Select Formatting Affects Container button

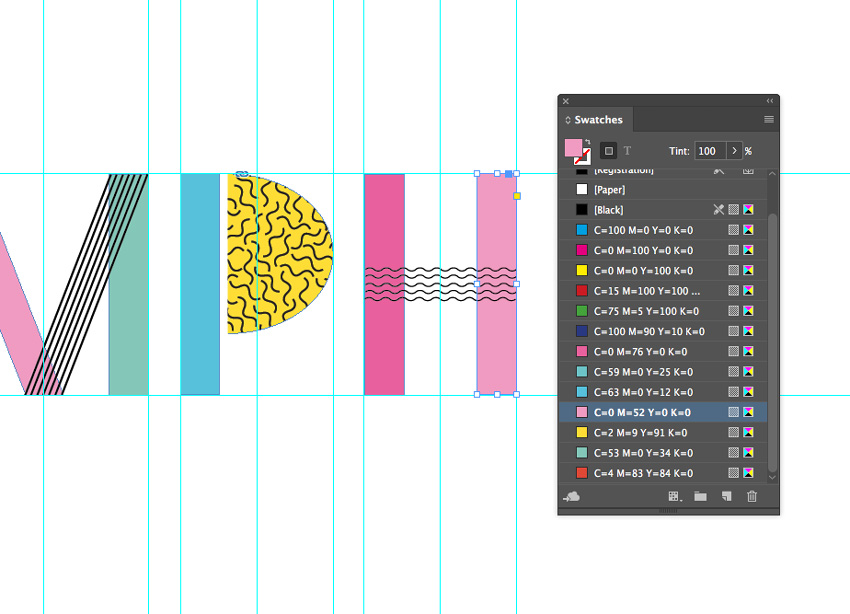pos(608,151)
